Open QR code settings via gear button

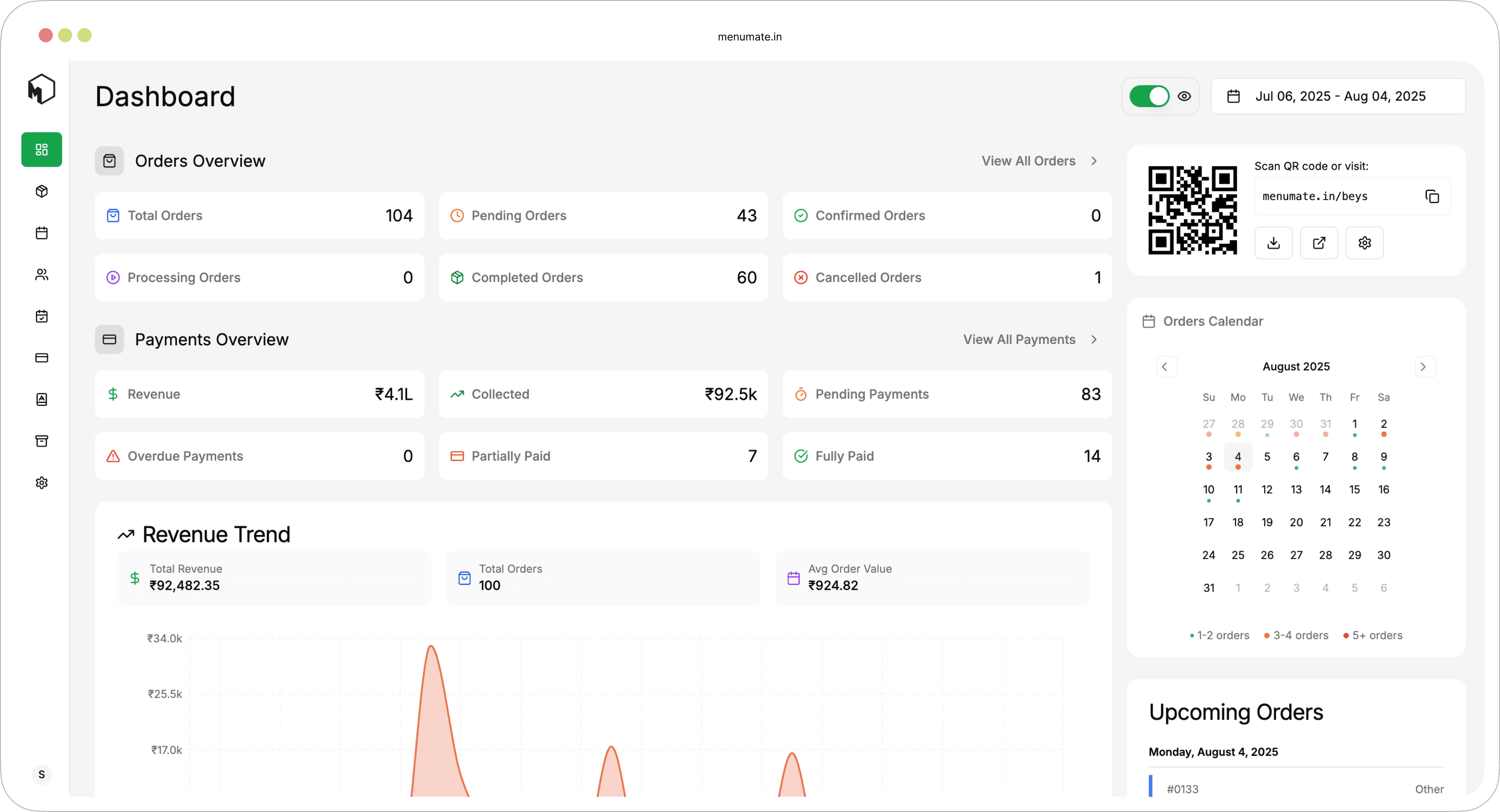[x=1365, y=243]
